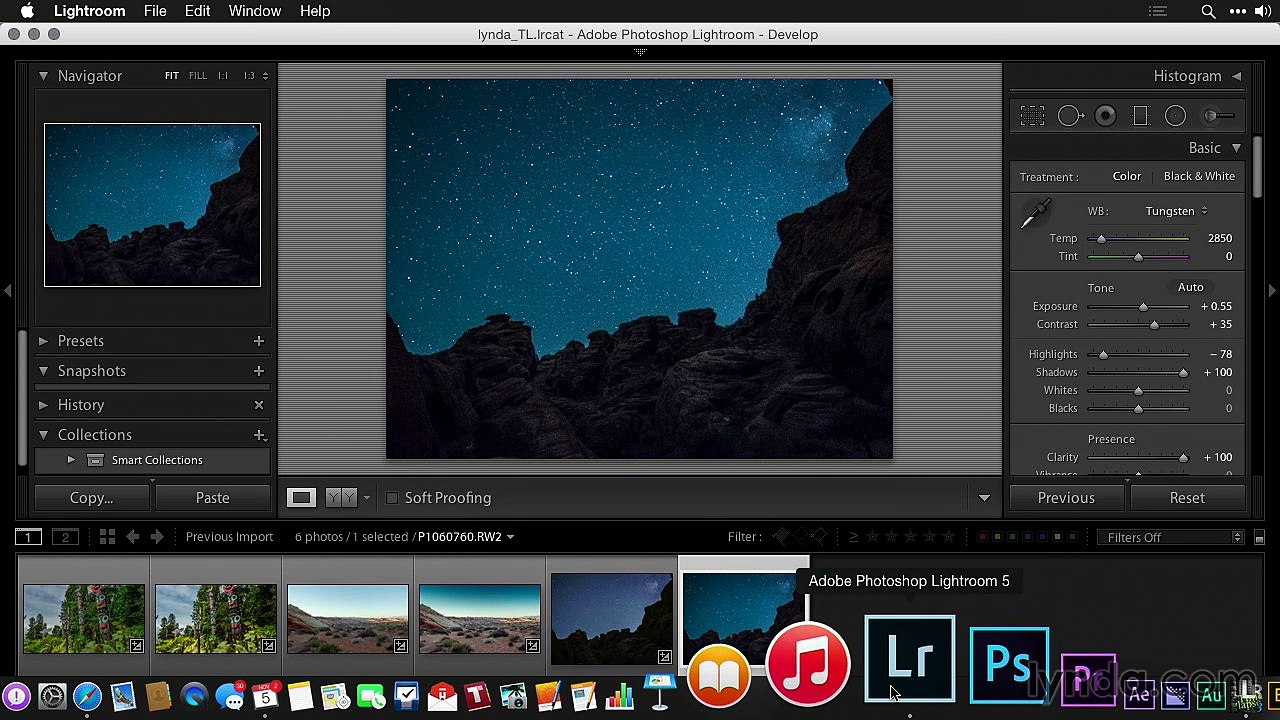Open Premiere Pro icon in the Dock

tap(1088, 679)
